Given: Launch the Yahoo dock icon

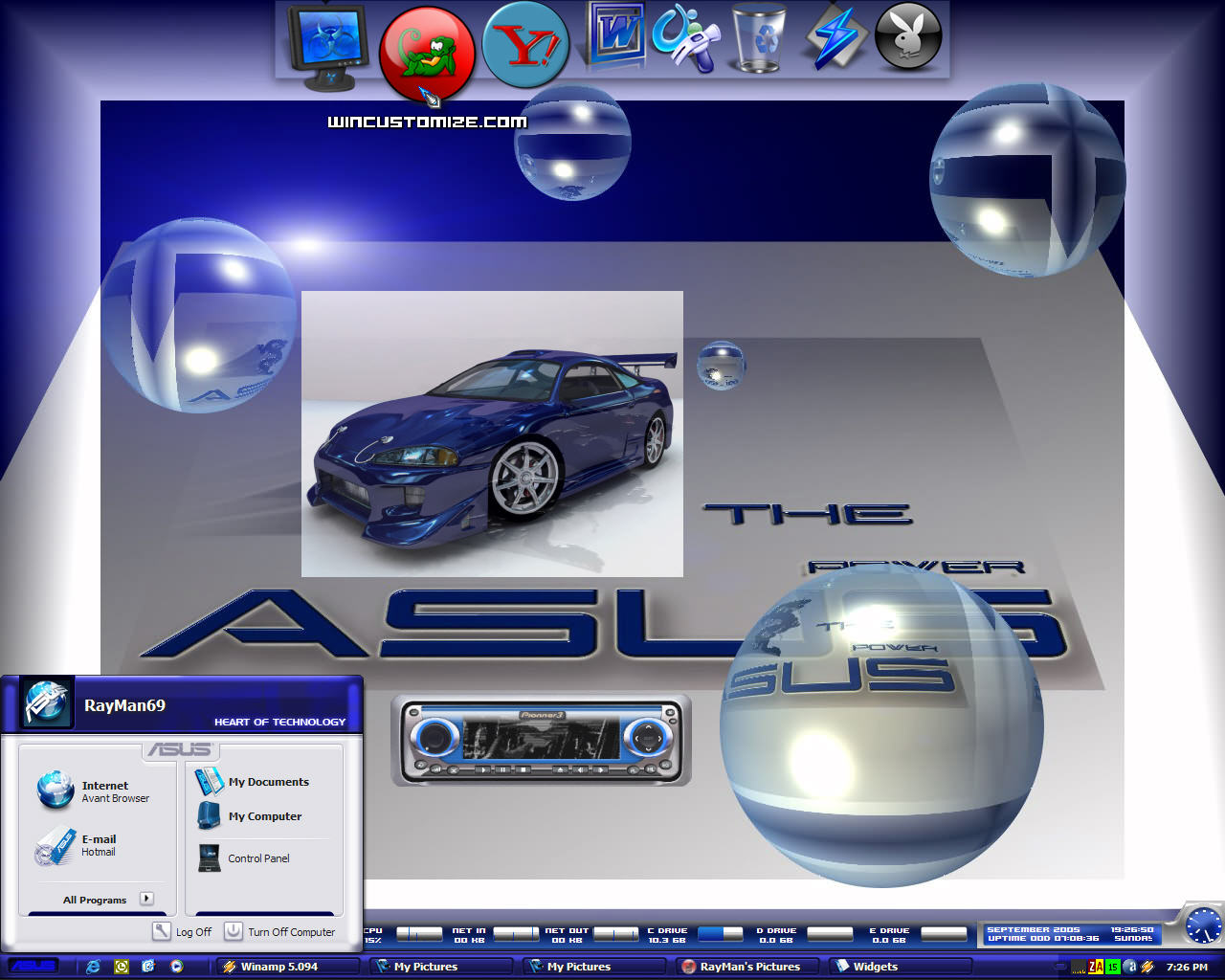Looking at the screenshot, I should tap(525, 45).
